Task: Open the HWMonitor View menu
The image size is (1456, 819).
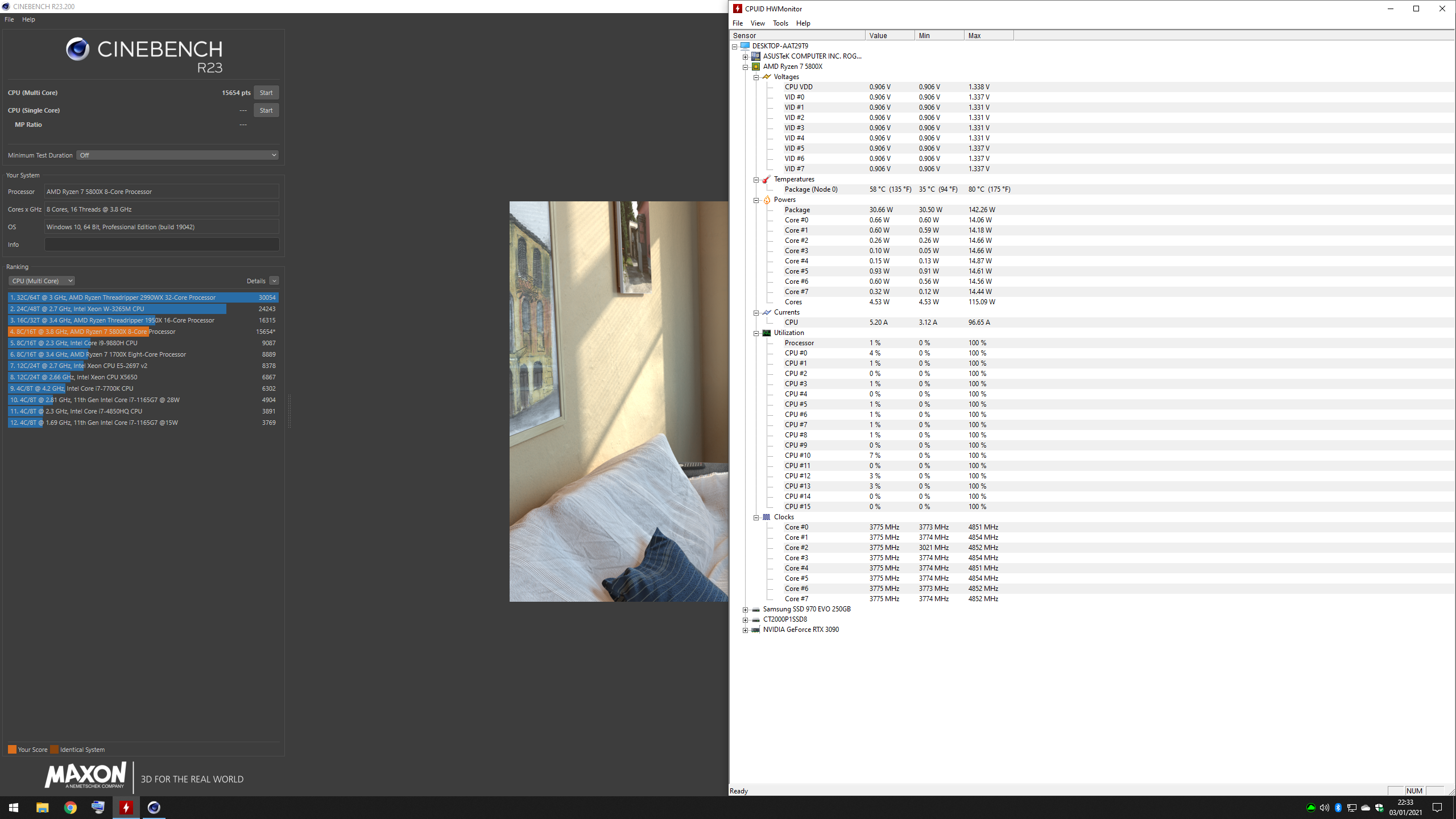Action: 758,23
